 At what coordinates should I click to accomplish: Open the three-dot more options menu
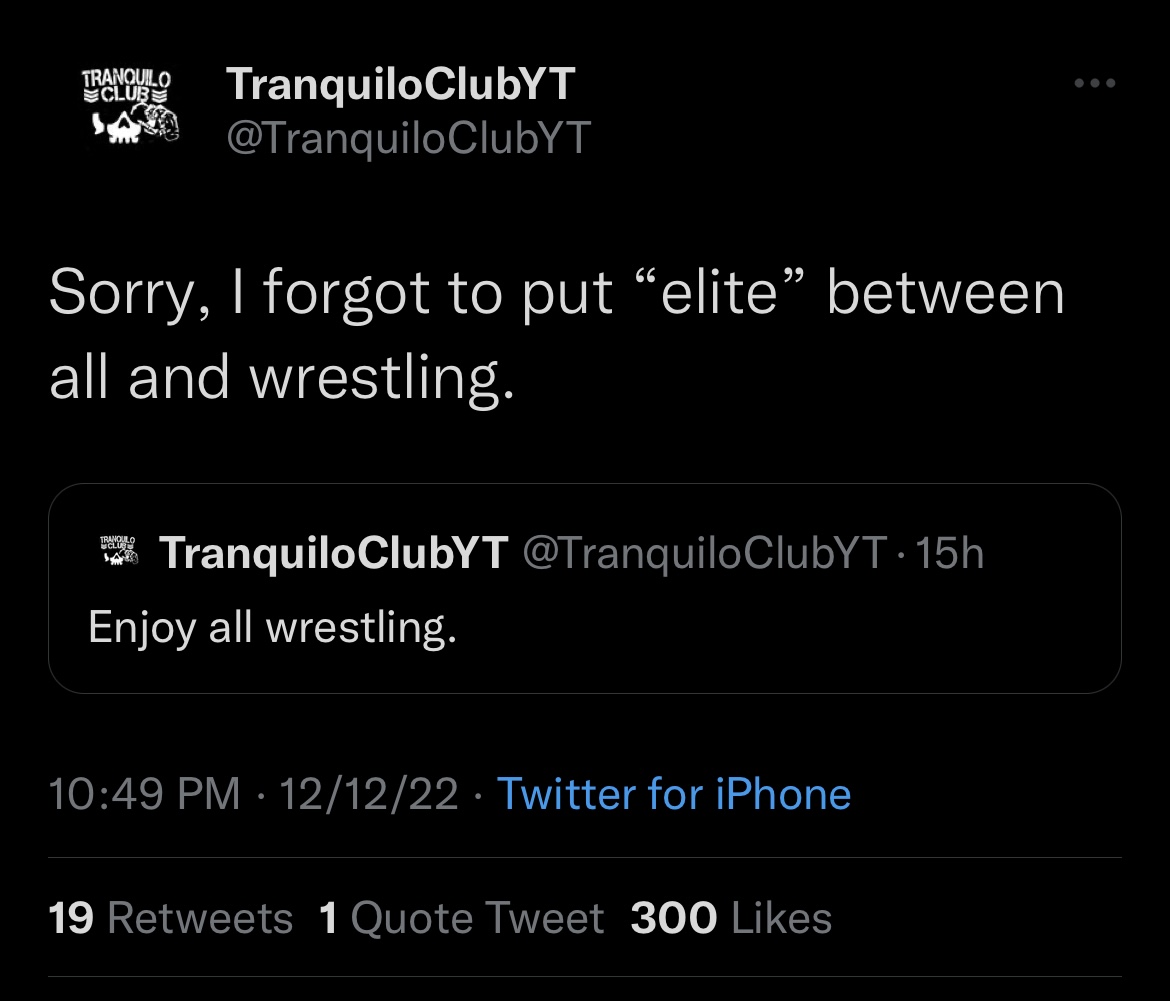[1094, 84]
